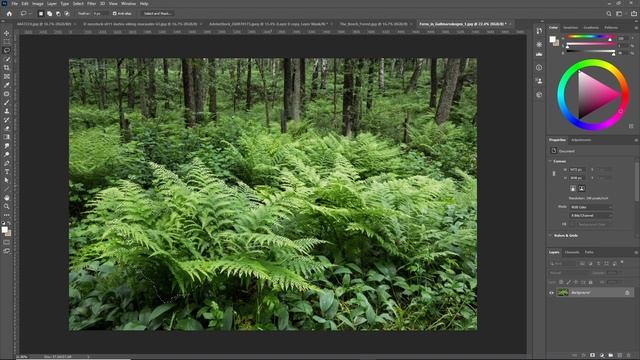The height and width of the screenshot is (360, 640).
Task: Select the Eyedropper tool
Action: coord(7,85)
